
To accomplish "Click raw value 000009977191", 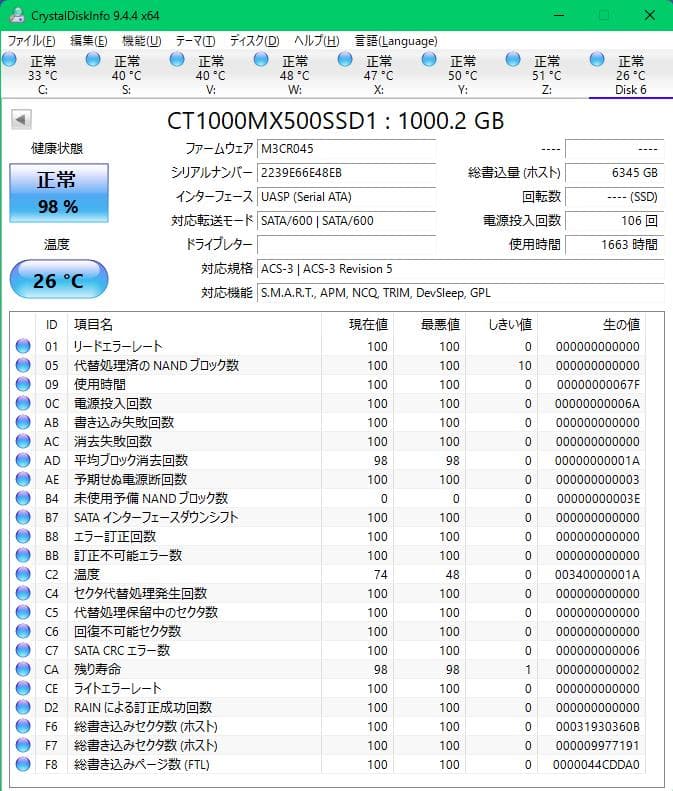I will point(597,746).
